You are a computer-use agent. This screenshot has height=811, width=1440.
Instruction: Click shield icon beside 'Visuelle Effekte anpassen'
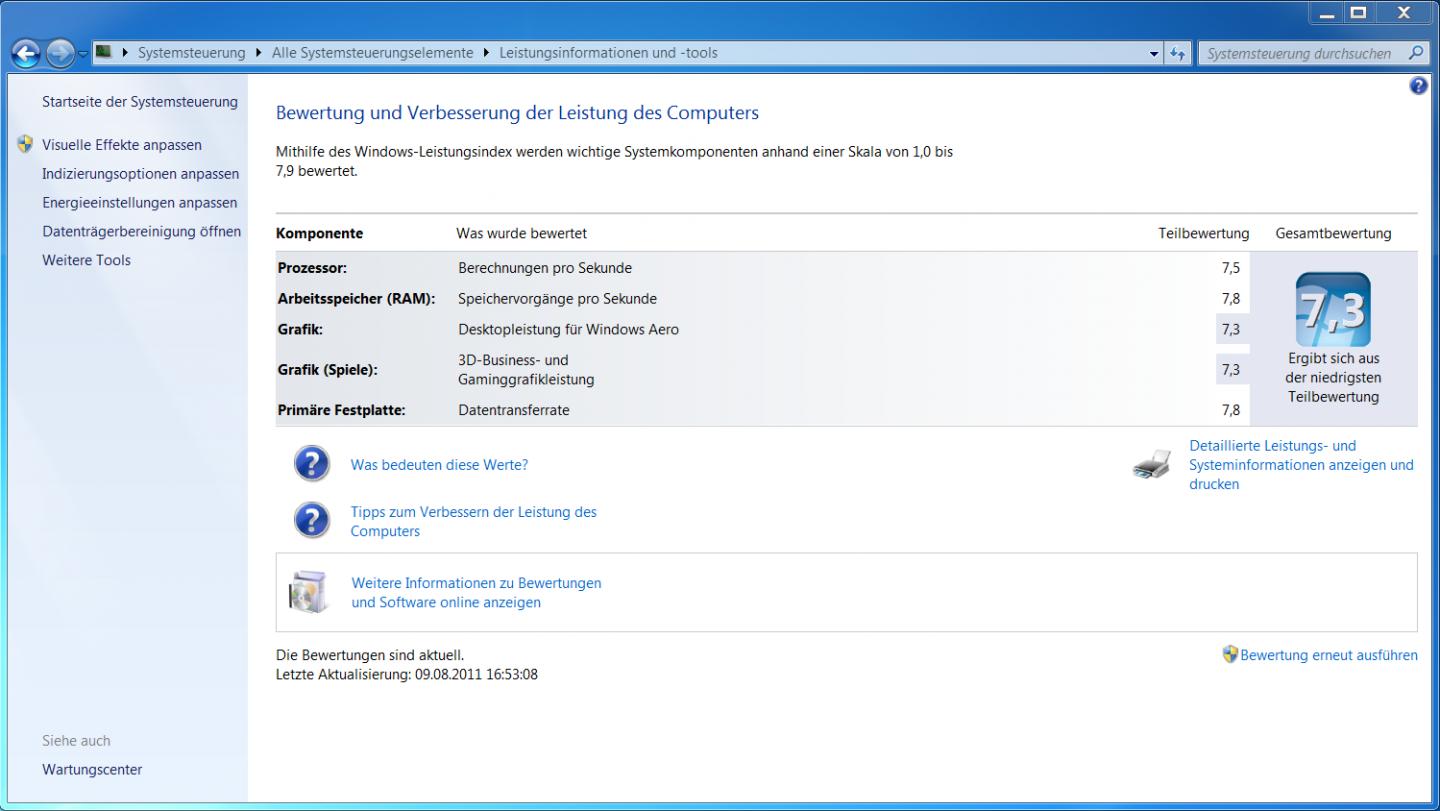26,145
